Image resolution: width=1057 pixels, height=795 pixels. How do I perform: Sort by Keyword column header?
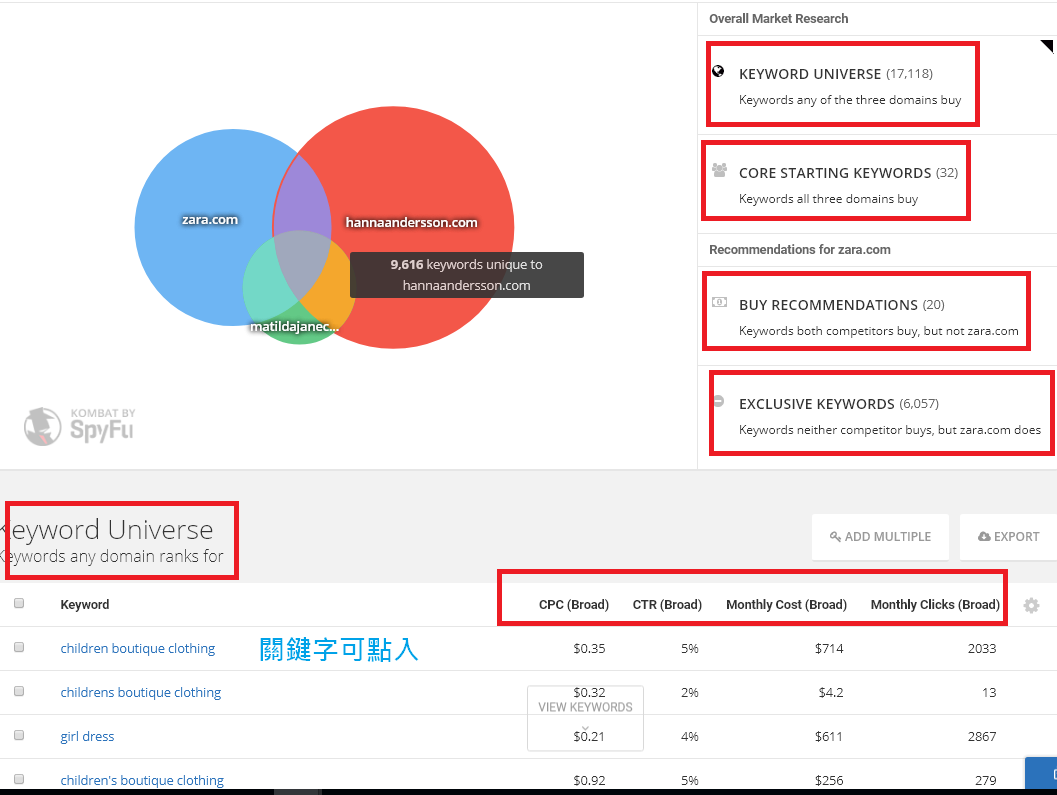coord(84,605)
